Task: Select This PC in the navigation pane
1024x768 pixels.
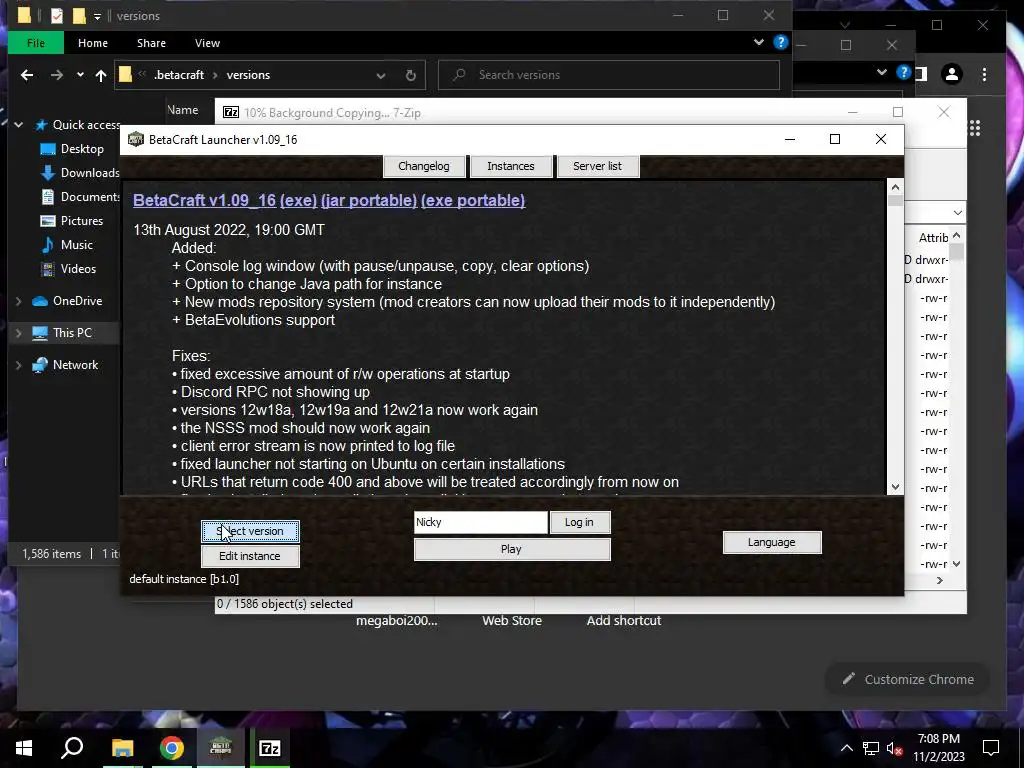Action: coord(72,333)
